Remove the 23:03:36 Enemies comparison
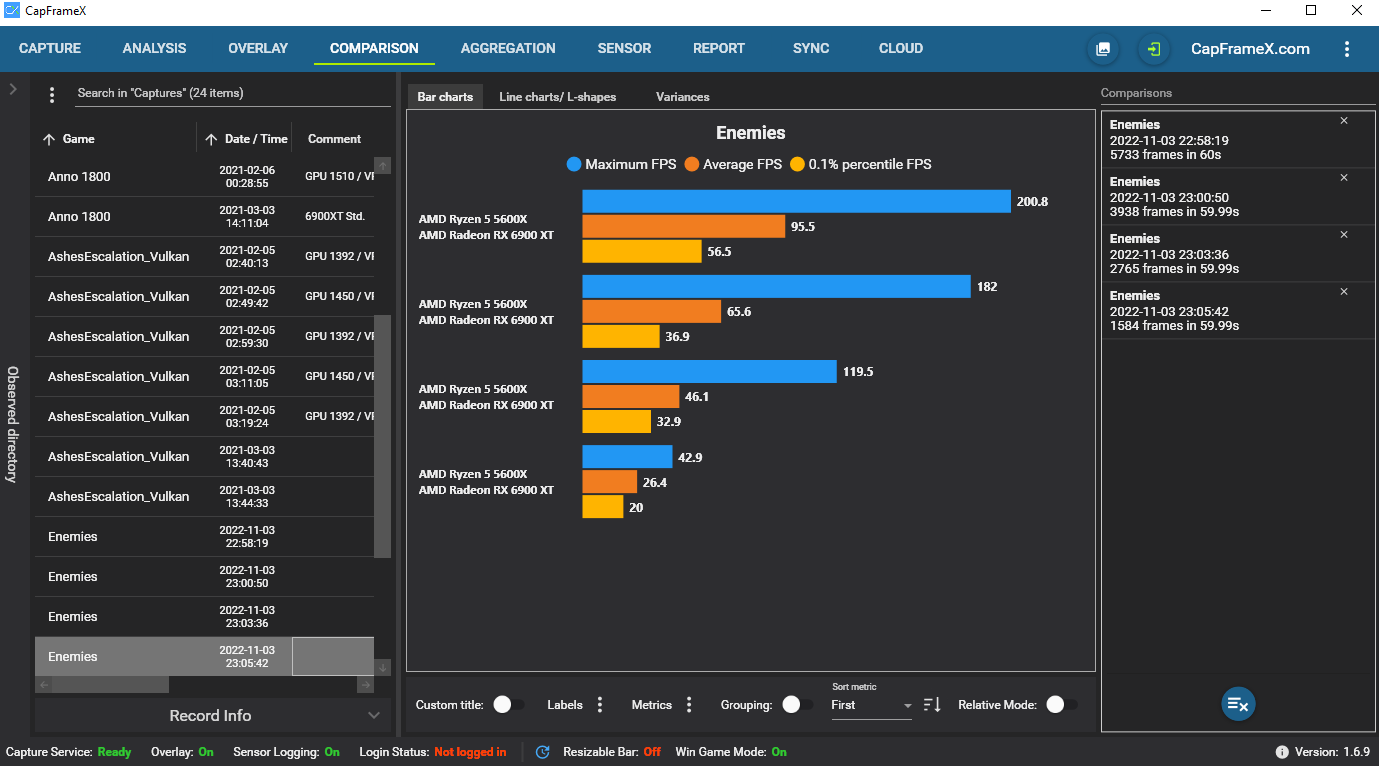Image resolution: width=1379 pixels, height=766 pixels. [1344, 235]
